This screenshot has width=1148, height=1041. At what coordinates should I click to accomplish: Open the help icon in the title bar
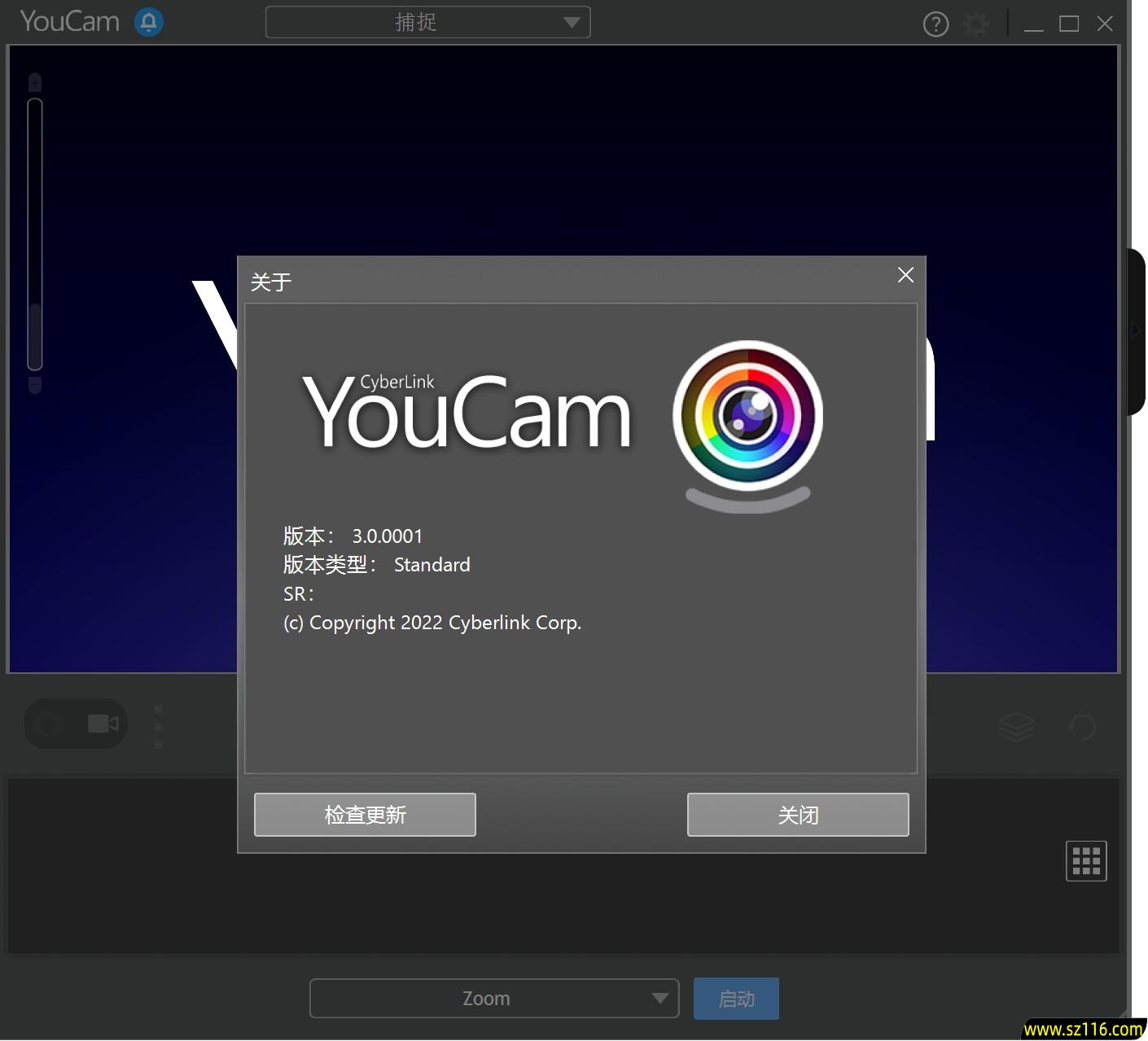(935, 24)
